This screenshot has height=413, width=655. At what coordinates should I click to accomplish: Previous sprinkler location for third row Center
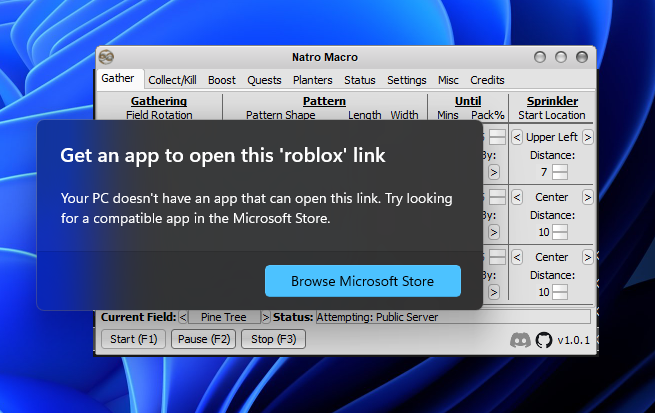tap(517, 257)
